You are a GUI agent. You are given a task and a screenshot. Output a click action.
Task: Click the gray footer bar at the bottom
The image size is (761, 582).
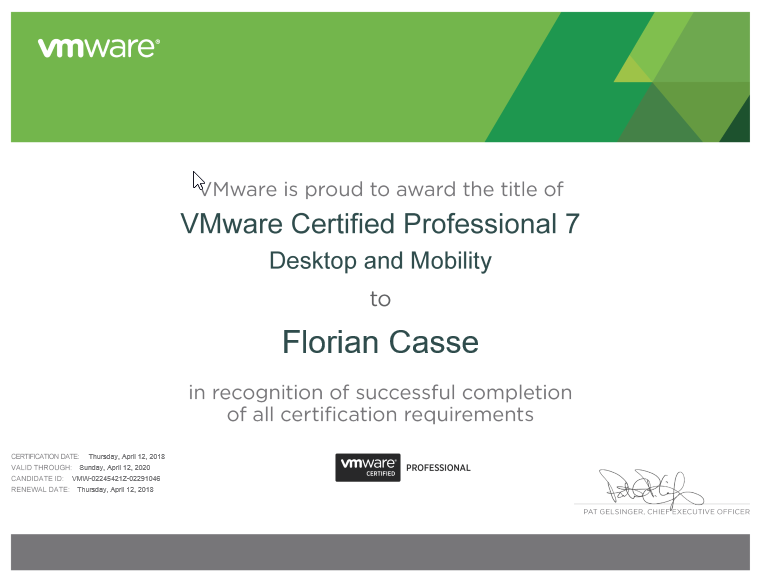pos(380,552)
